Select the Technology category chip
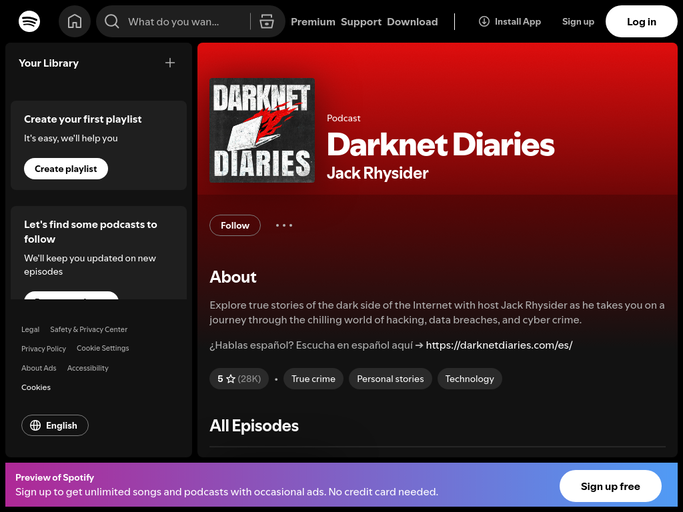The width and height of the screenshot is (683, 512). click(x=470, y=379)
